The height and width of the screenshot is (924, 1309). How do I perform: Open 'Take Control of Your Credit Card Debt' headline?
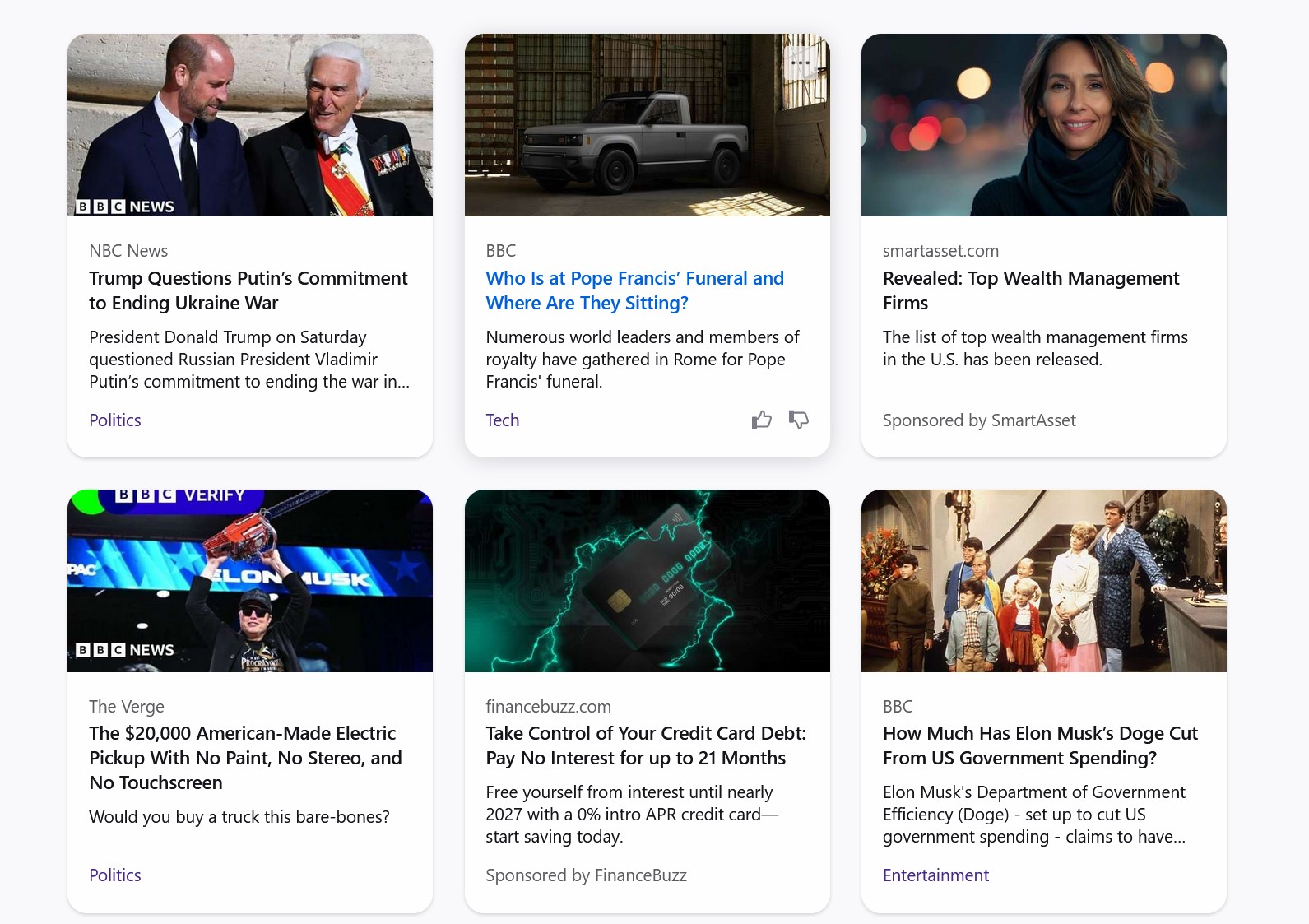pyautogui.click(x=646, y=745)
